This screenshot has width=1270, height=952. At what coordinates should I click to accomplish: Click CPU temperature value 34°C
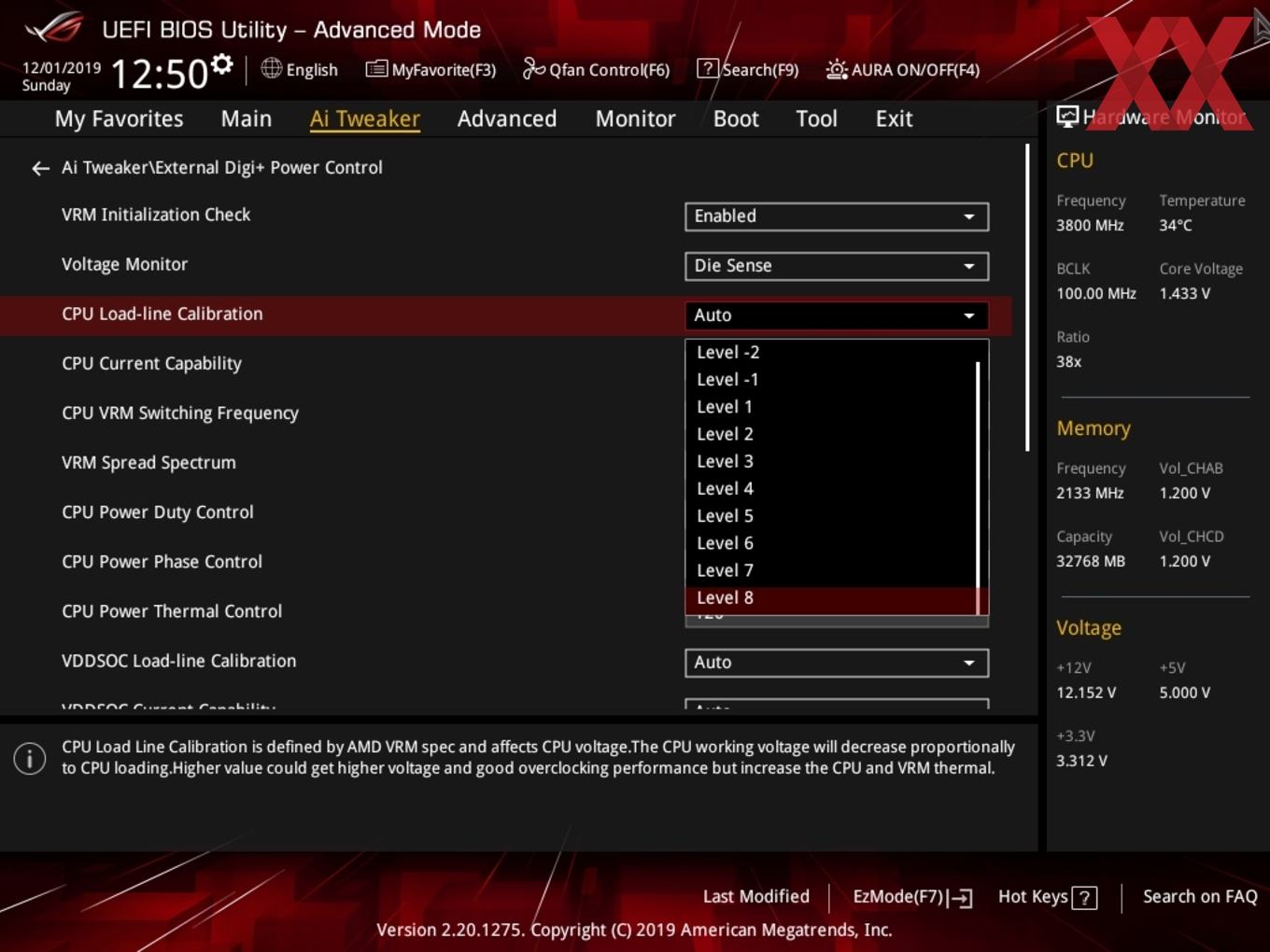pos(1176,225)
